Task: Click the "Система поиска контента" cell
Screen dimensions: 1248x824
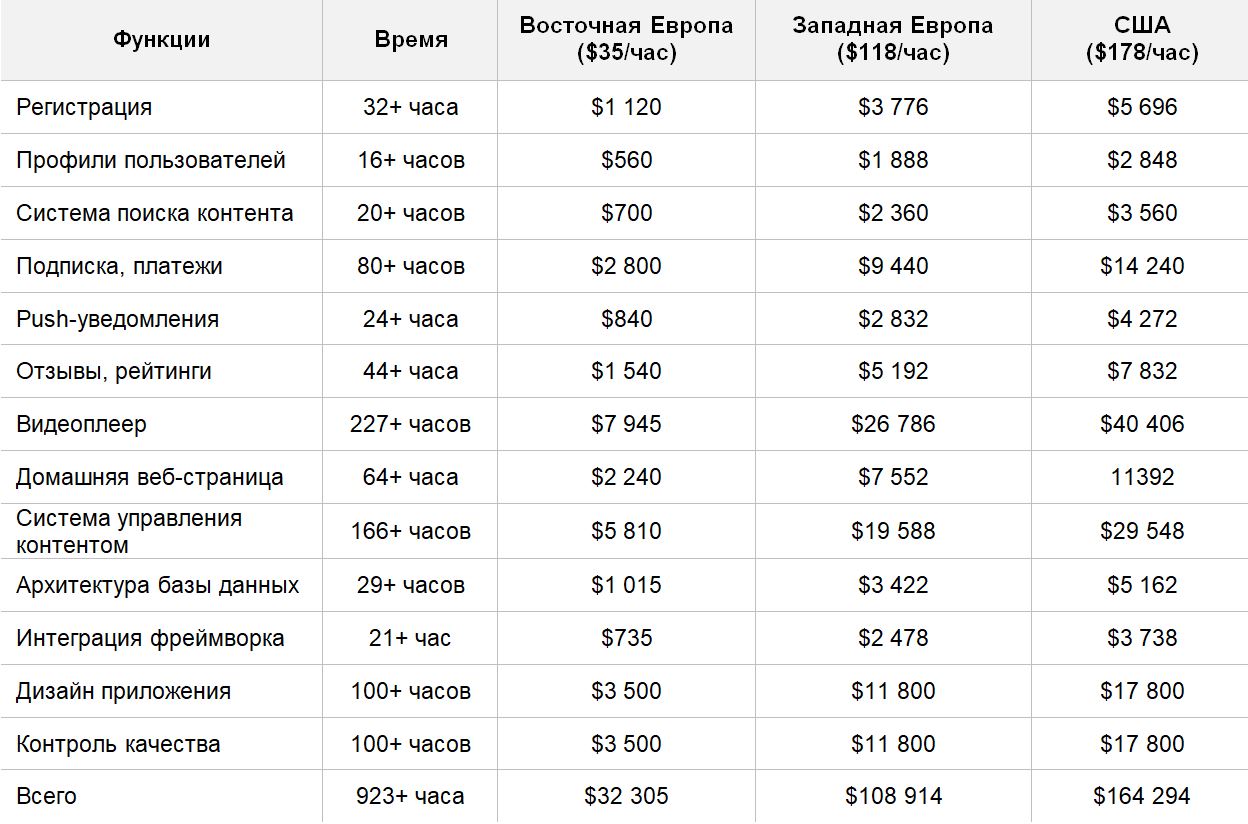Action: pyautogui.click(x=155, y=213)
